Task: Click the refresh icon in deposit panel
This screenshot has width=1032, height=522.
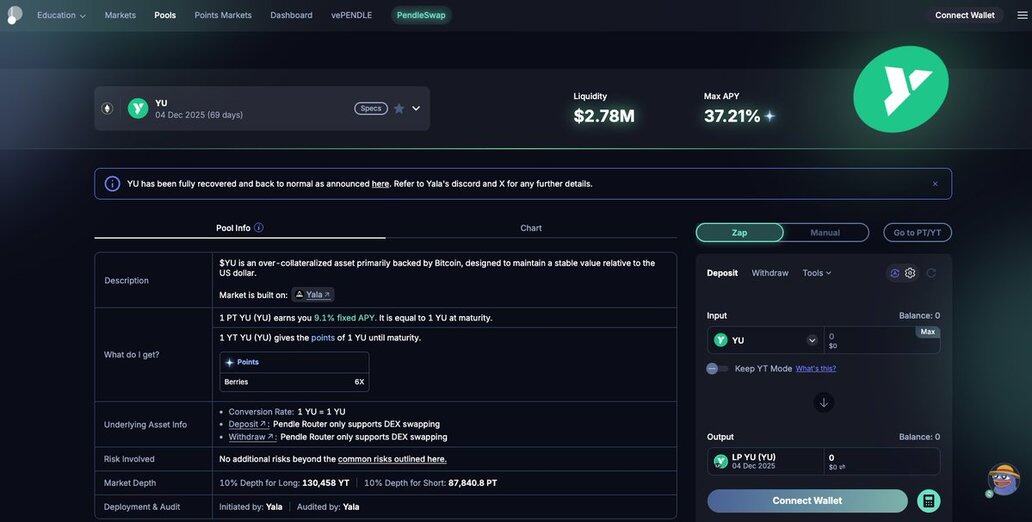Action: [x=931, y=273]
